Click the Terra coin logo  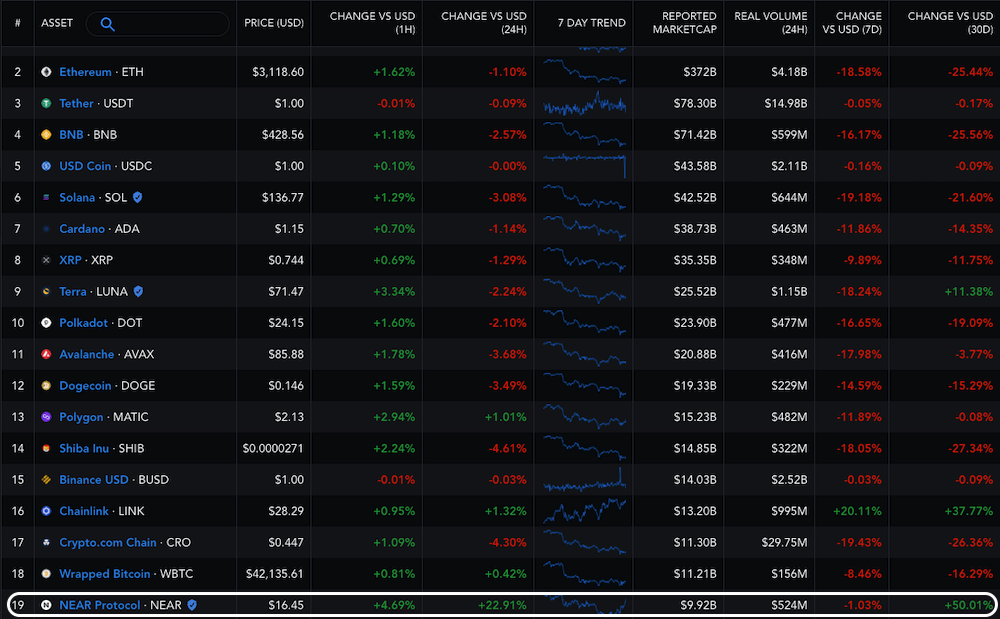[x=46, y=291]
